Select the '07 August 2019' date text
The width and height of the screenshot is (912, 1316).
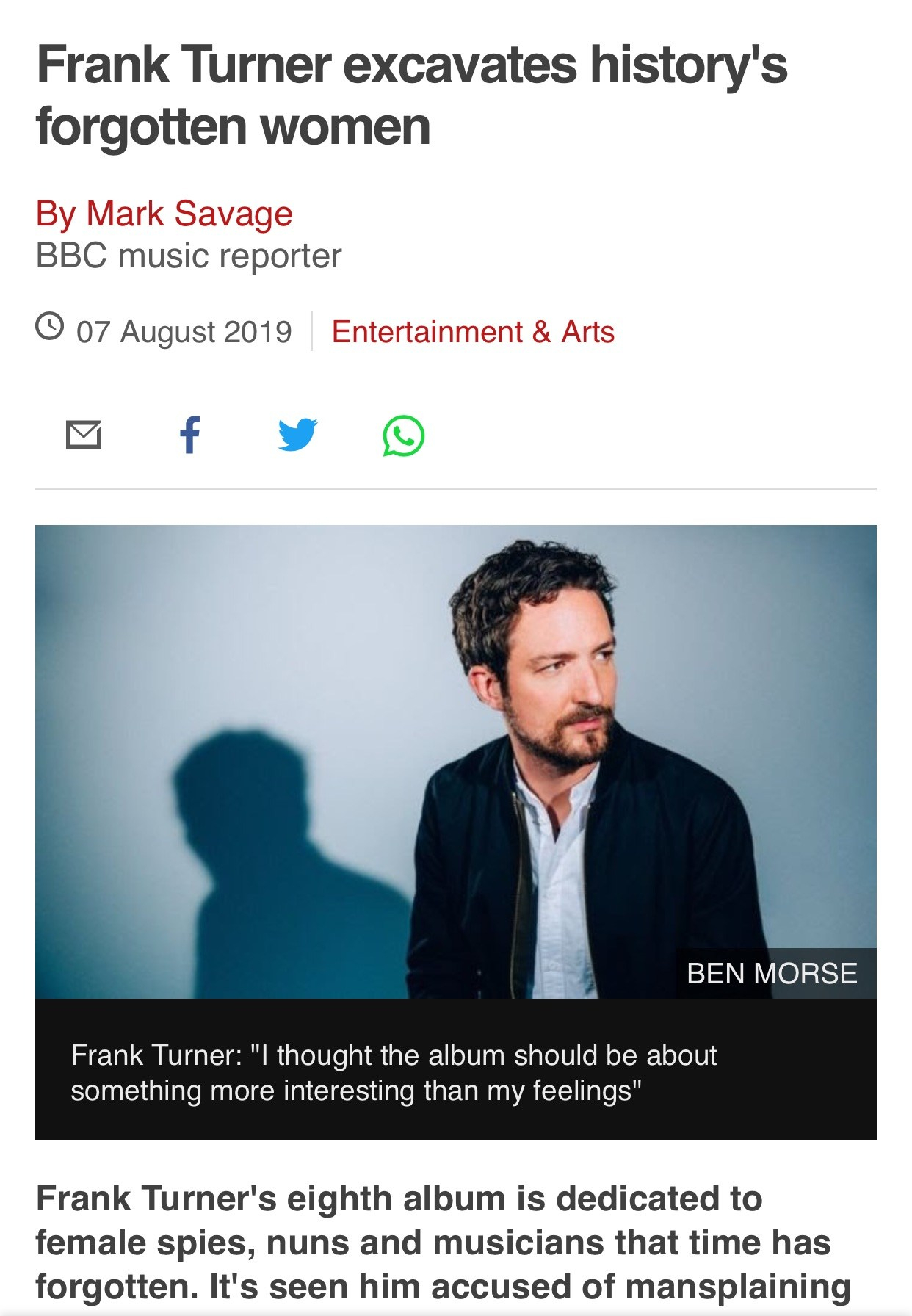[x=184, y=332]
